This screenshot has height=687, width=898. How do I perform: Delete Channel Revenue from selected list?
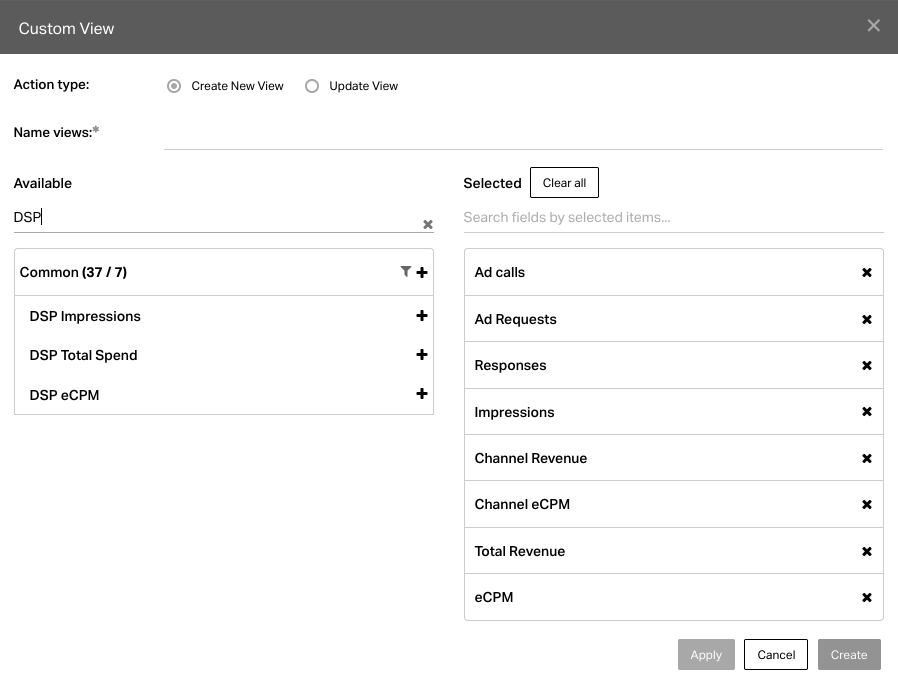(867, 458)
